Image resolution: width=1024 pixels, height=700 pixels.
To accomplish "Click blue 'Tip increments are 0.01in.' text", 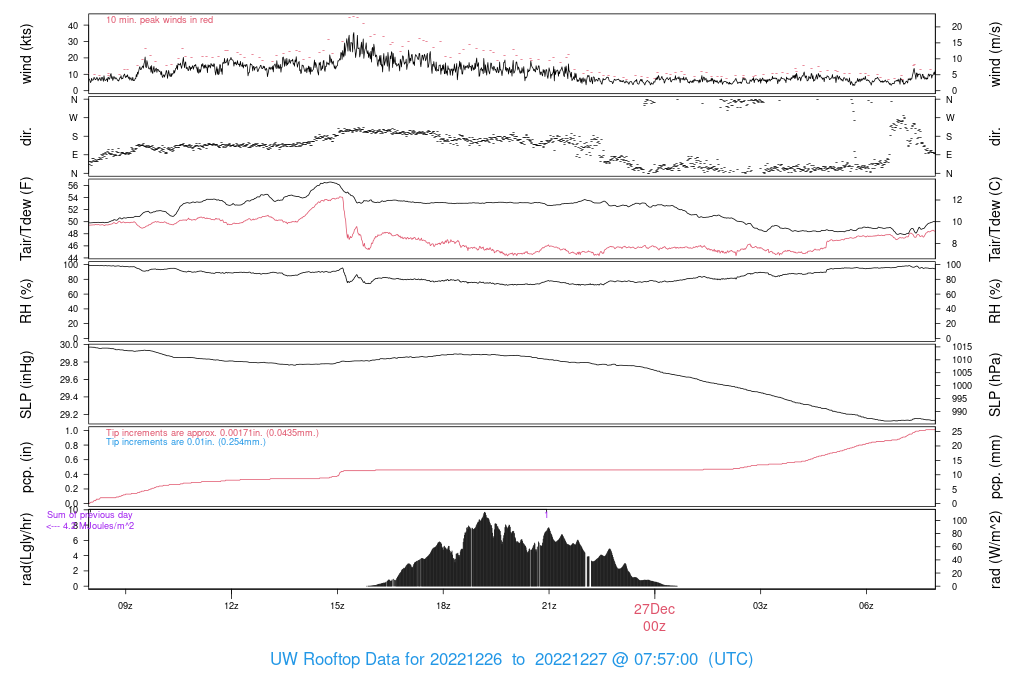I will pos(186,442).
